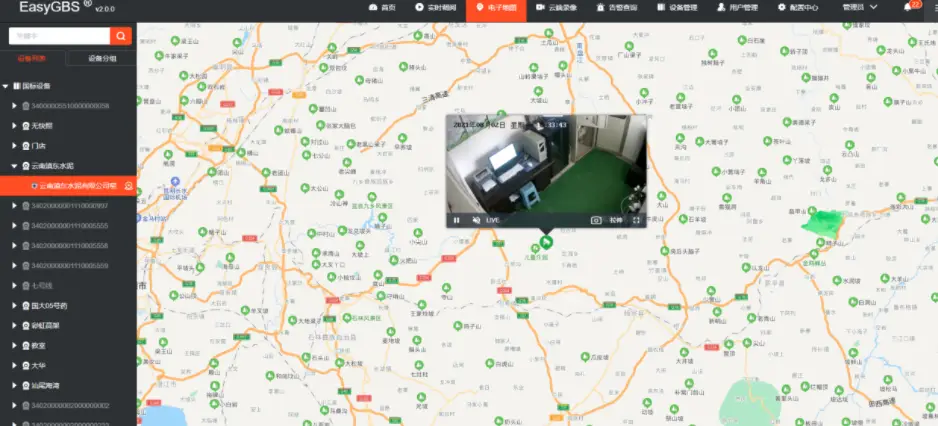Viewport: 938px width, 426px height.
Task: Open the 首页 home page
Action: (x=381, y=8)
